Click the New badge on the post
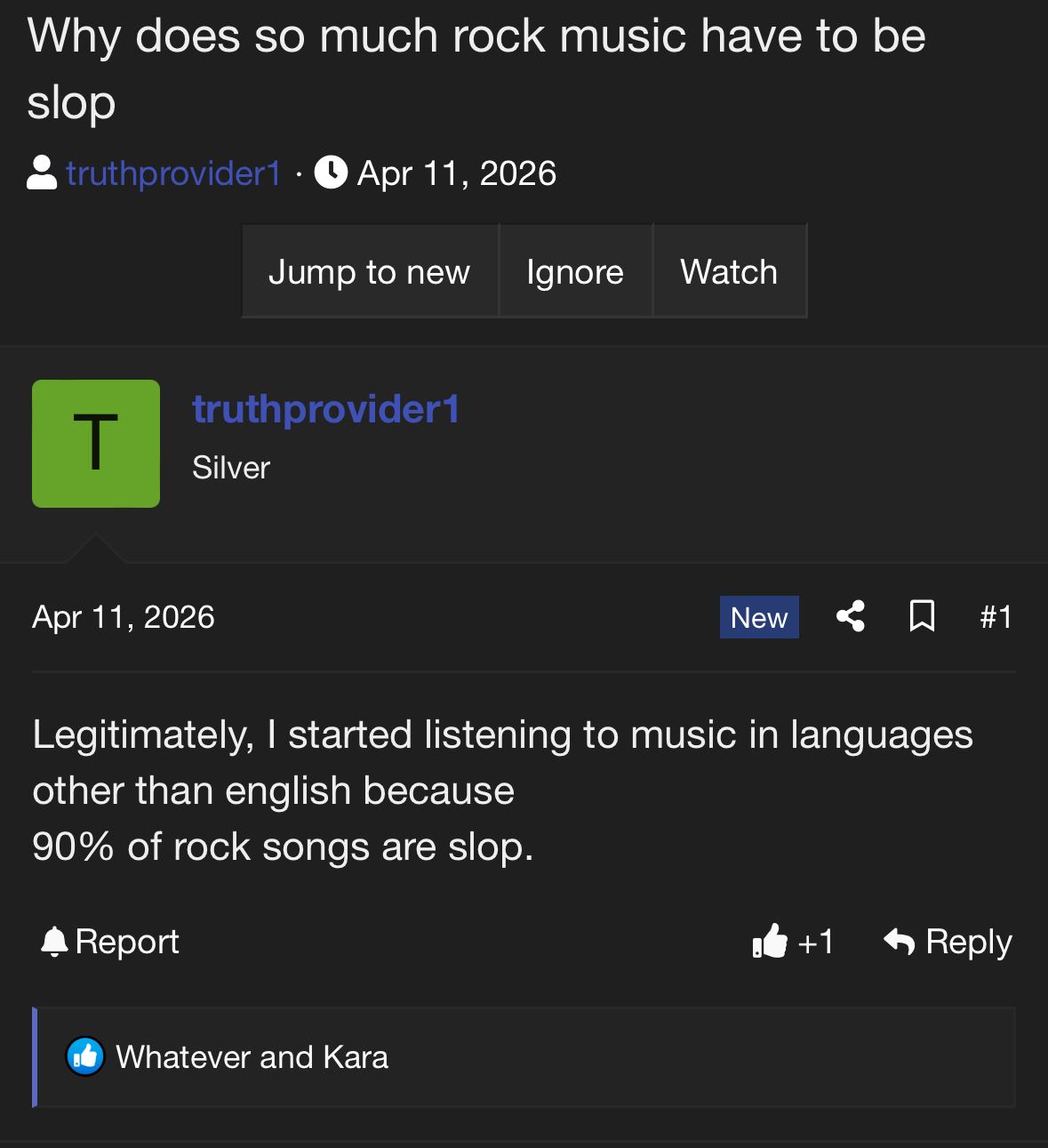The image size is (1048, 1148). pos(759,617)
